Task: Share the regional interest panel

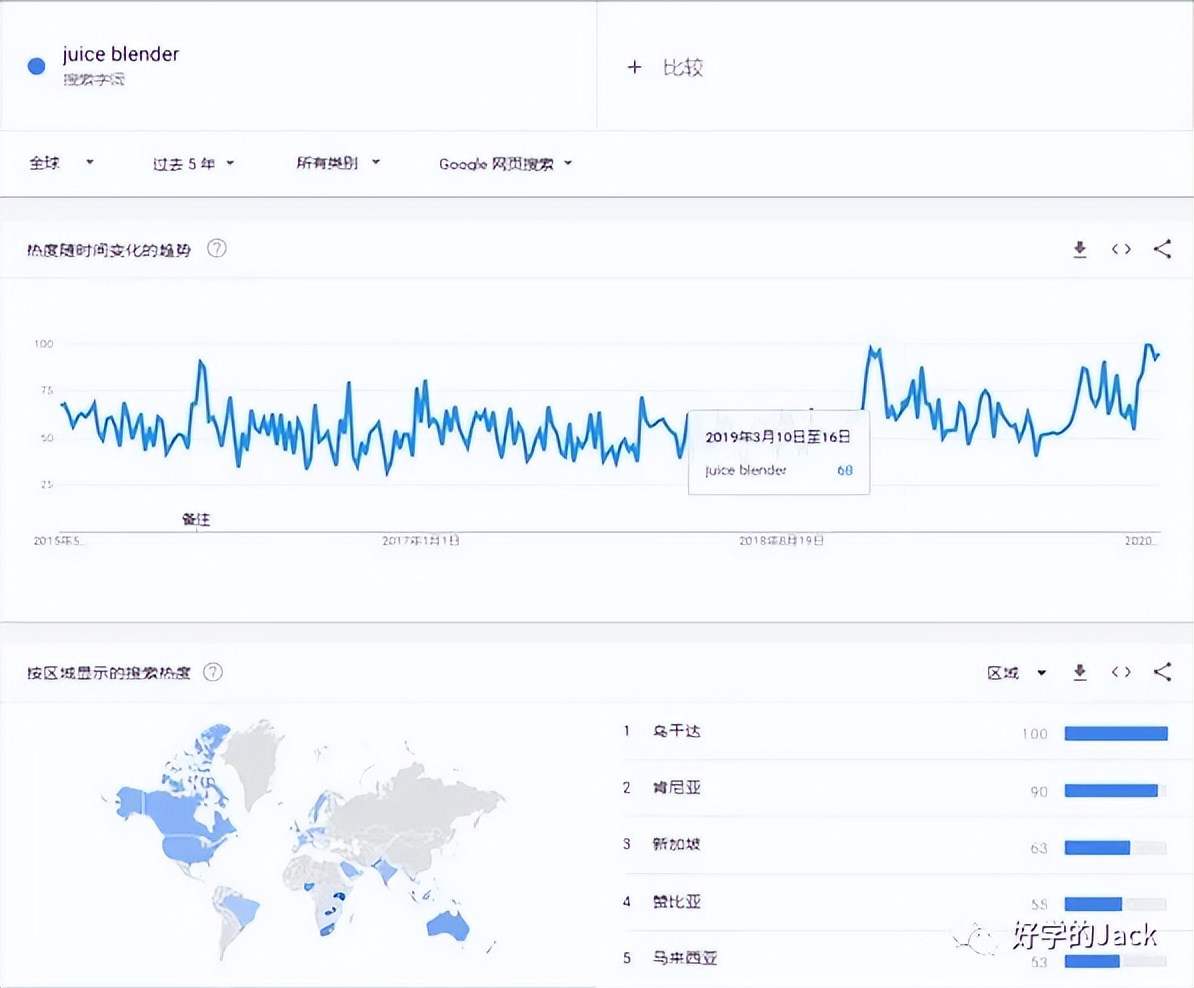Action: (x=1162, y=673)
